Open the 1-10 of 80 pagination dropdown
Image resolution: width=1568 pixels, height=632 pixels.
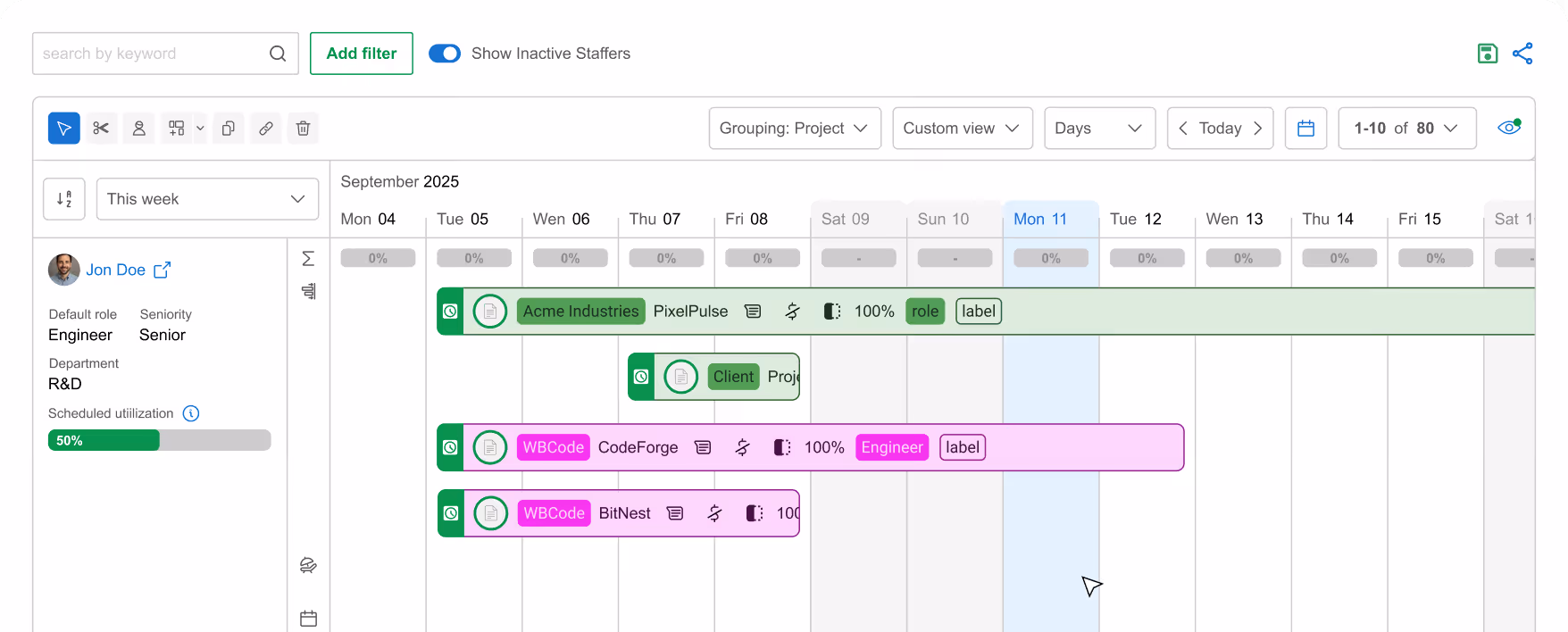[1406, 129]
